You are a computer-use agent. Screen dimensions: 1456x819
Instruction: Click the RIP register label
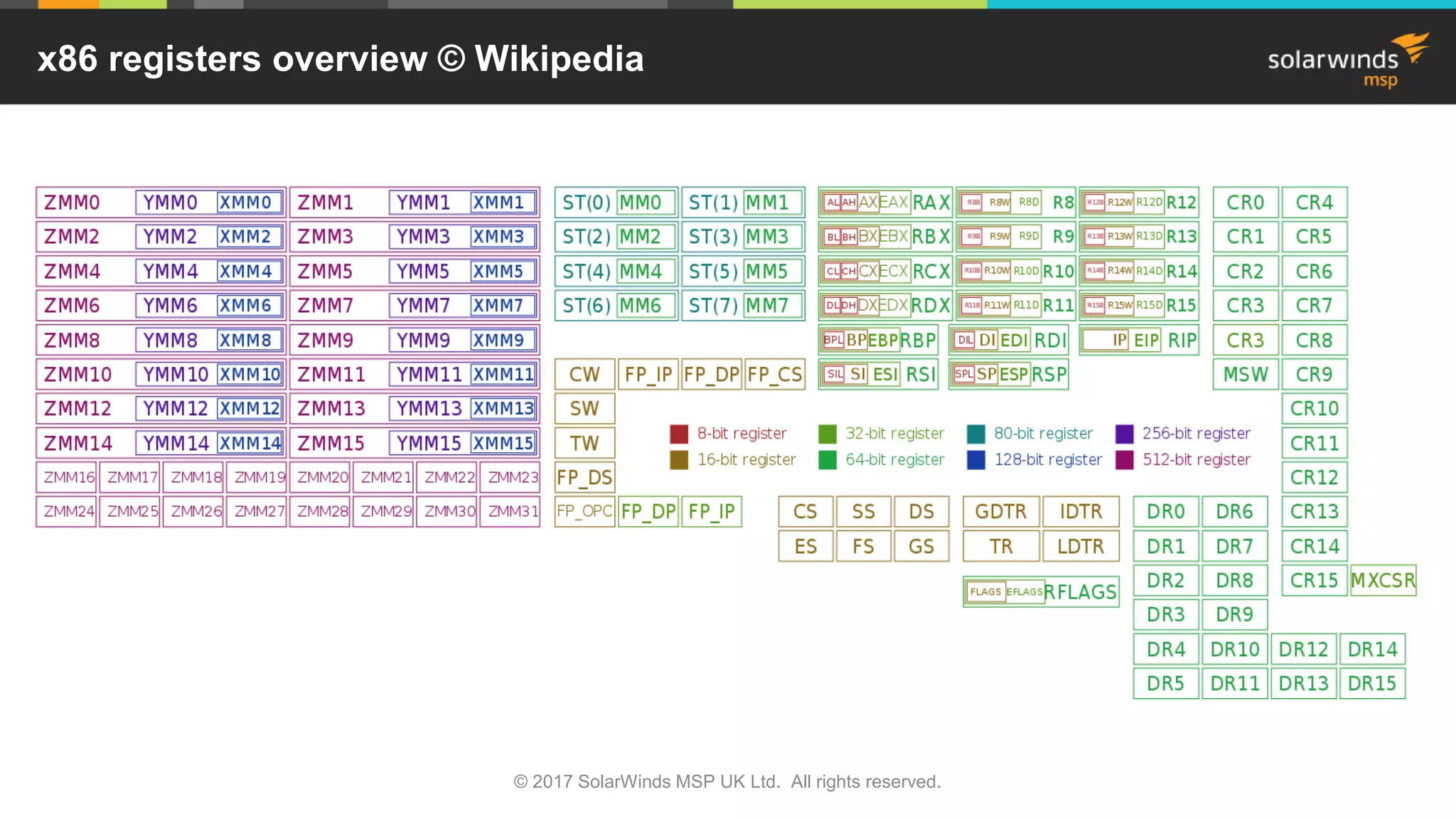pyautogui.click(x=1182, y=341)
